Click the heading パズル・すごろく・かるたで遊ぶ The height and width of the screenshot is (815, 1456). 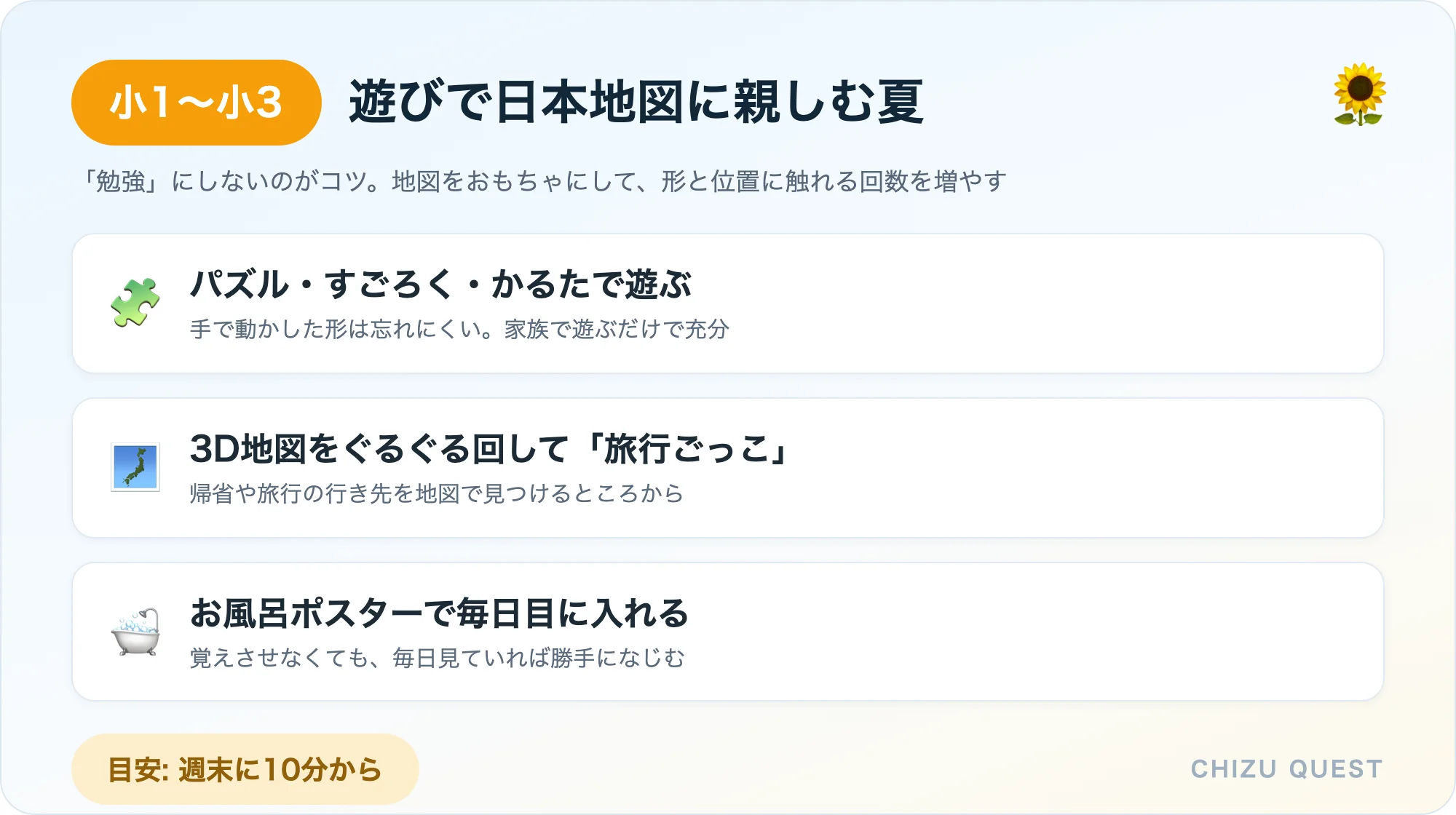[440, 284]
